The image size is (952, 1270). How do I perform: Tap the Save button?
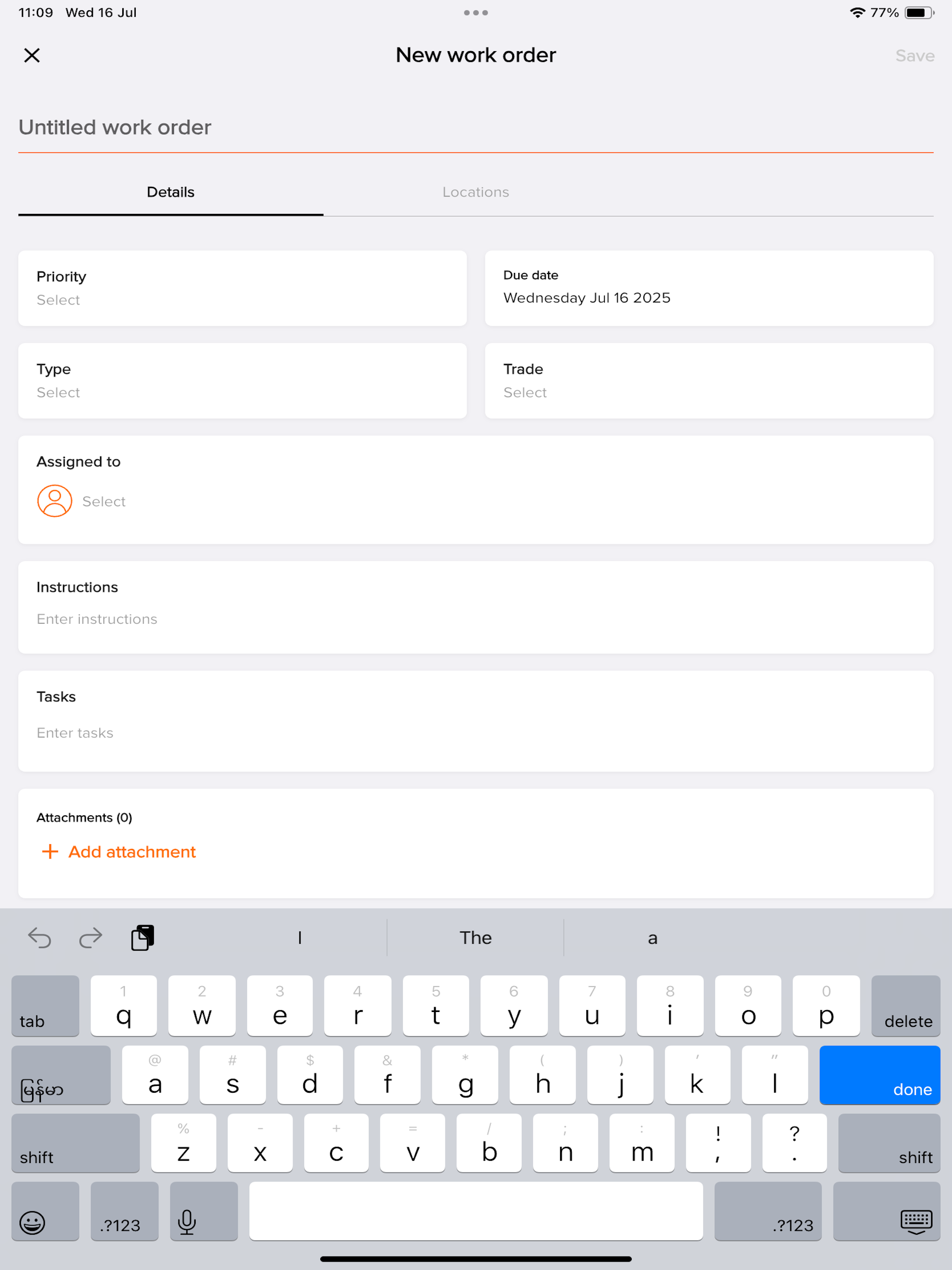[915, 56]
